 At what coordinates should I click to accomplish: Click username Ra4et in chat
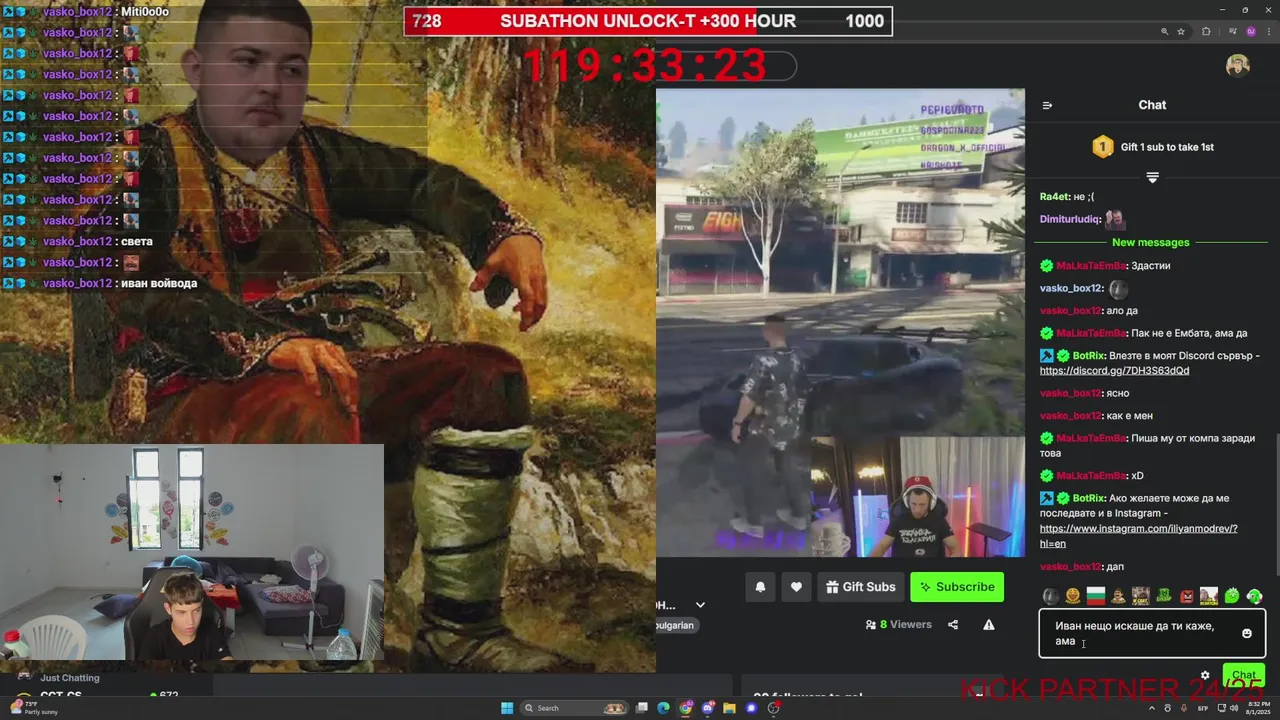pos(1054,197)
